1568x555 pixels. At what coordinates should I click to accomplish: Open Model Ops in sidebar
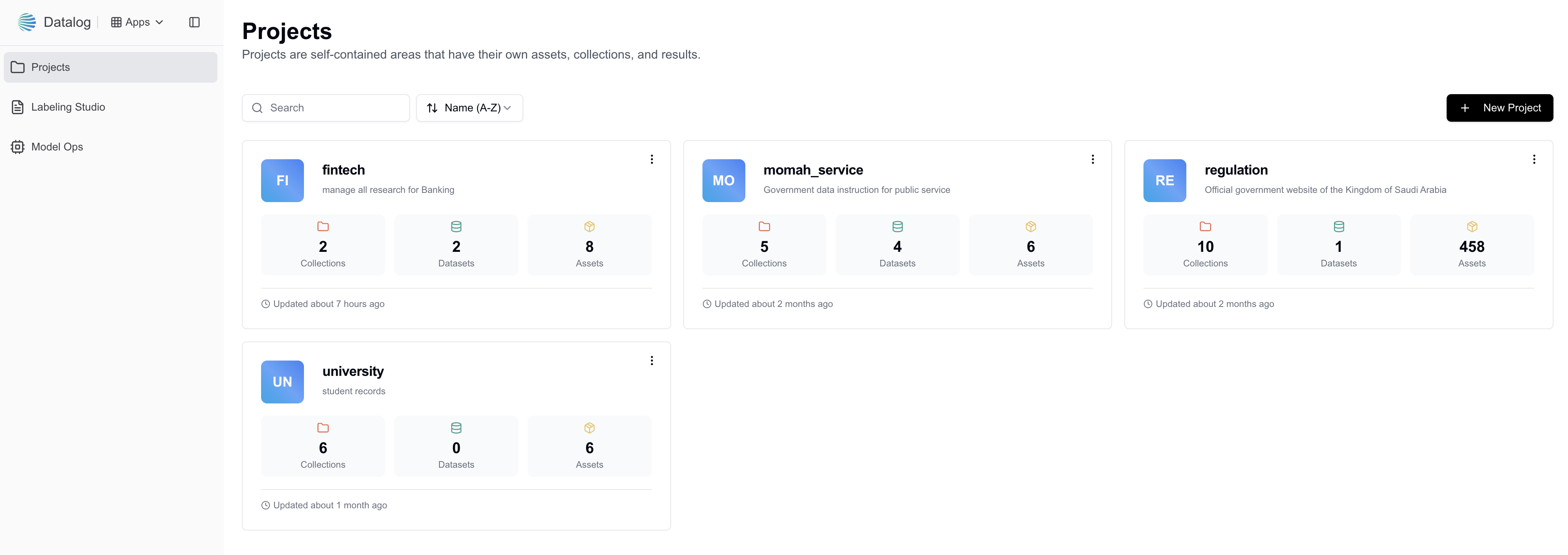(57, 147)
